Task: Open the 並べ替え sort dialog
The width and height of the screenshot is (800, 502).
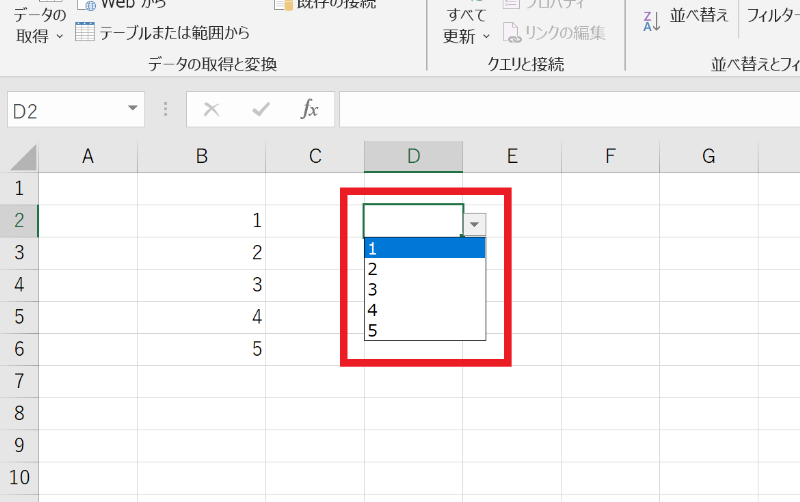Action: click(x=698, y=15)
